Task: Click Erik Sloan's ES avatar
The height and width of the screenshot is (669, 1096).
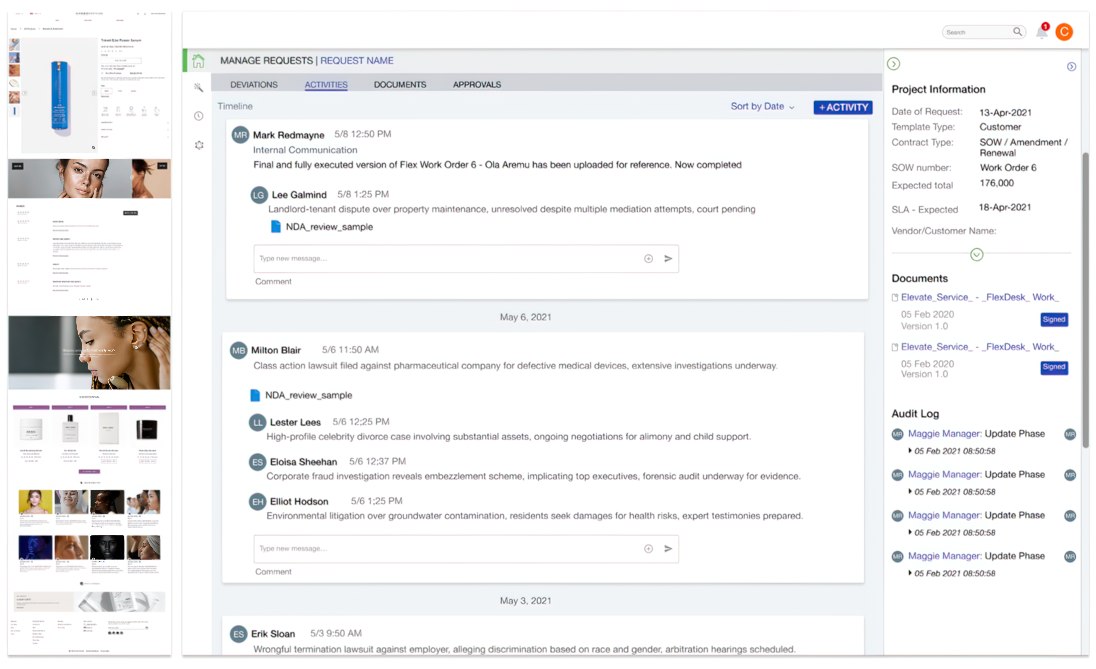Action: coord(238,634)
